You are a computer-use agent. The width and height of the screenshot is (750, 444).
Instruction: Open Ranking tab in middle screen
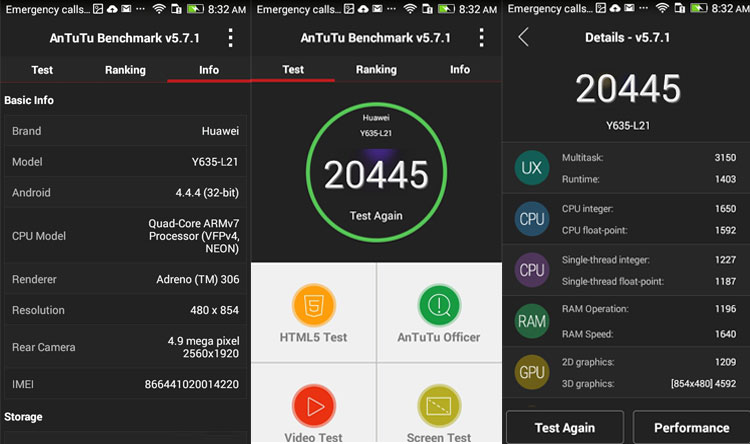[376, 69]
